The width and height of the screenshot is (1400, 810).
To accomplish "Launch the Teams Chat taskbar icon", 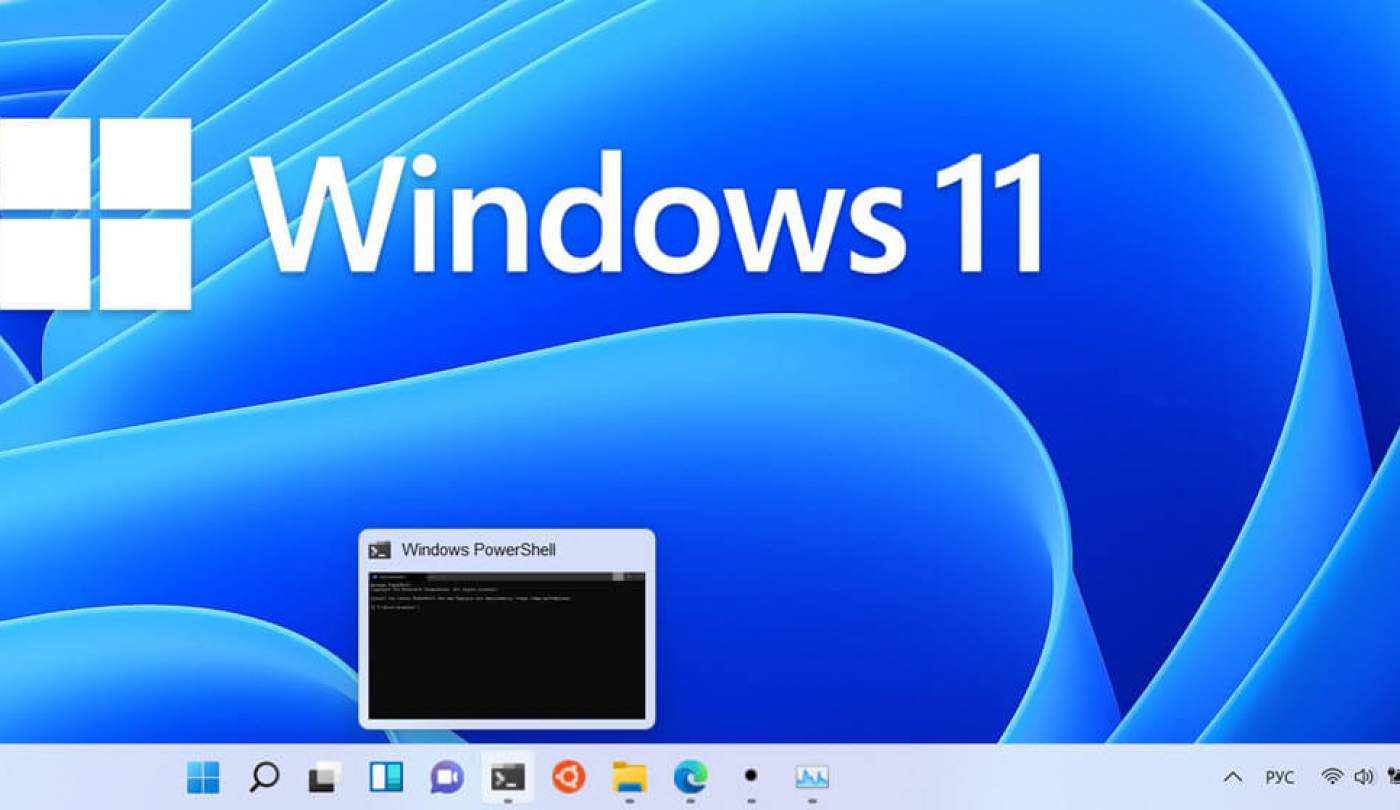I will [x=447, y=777].
